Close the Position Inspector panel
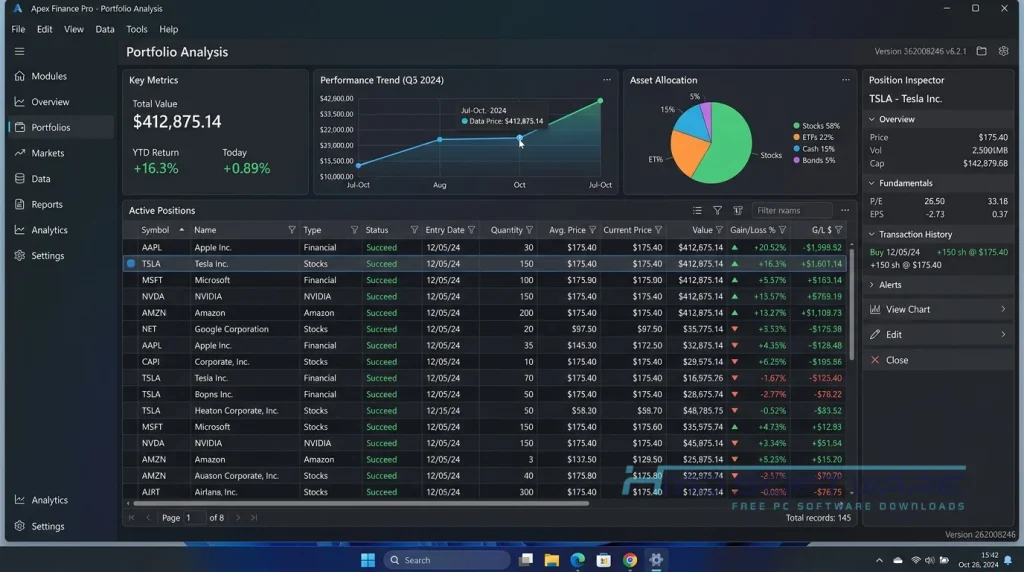This screenshot has height=572, width=1024. point(938,360)
